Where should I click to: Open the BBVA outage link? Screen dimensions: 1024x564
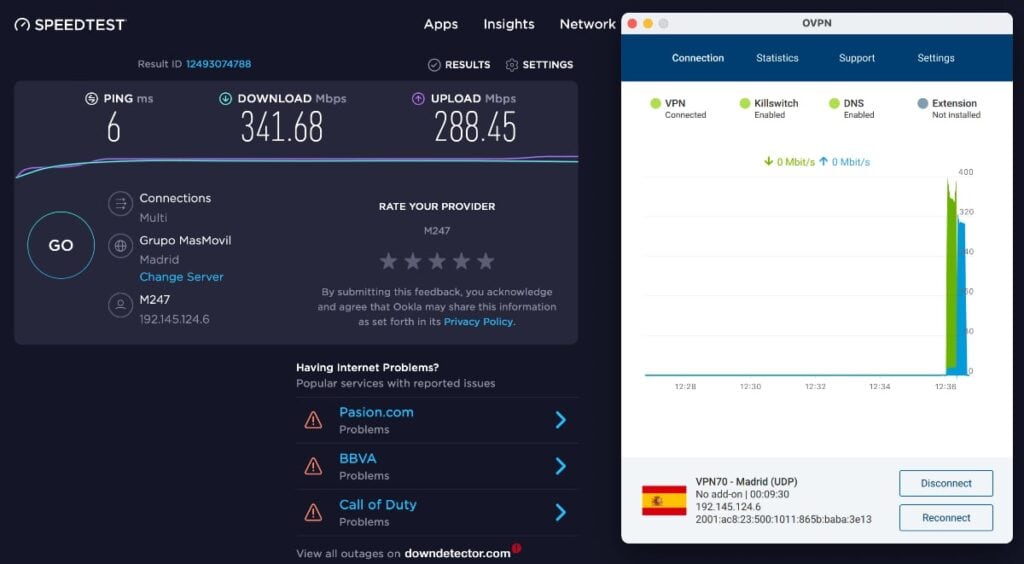358,459
